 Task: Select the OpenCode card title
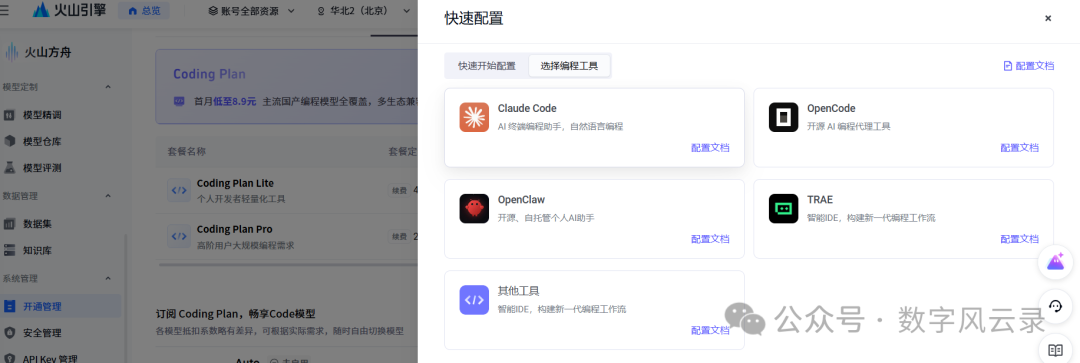pos(831,108)
